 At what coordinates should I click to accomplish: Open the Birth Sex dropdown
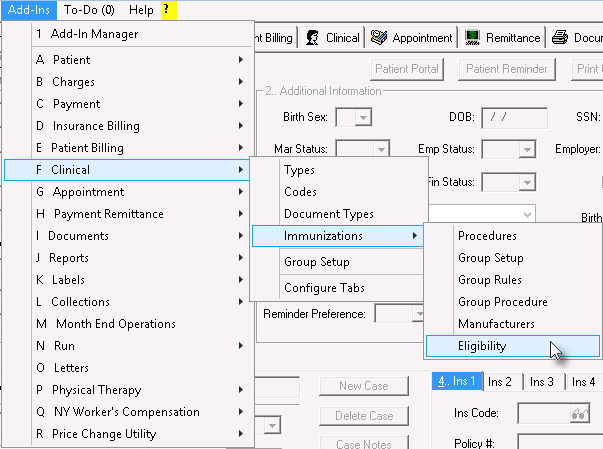(362, 117)
